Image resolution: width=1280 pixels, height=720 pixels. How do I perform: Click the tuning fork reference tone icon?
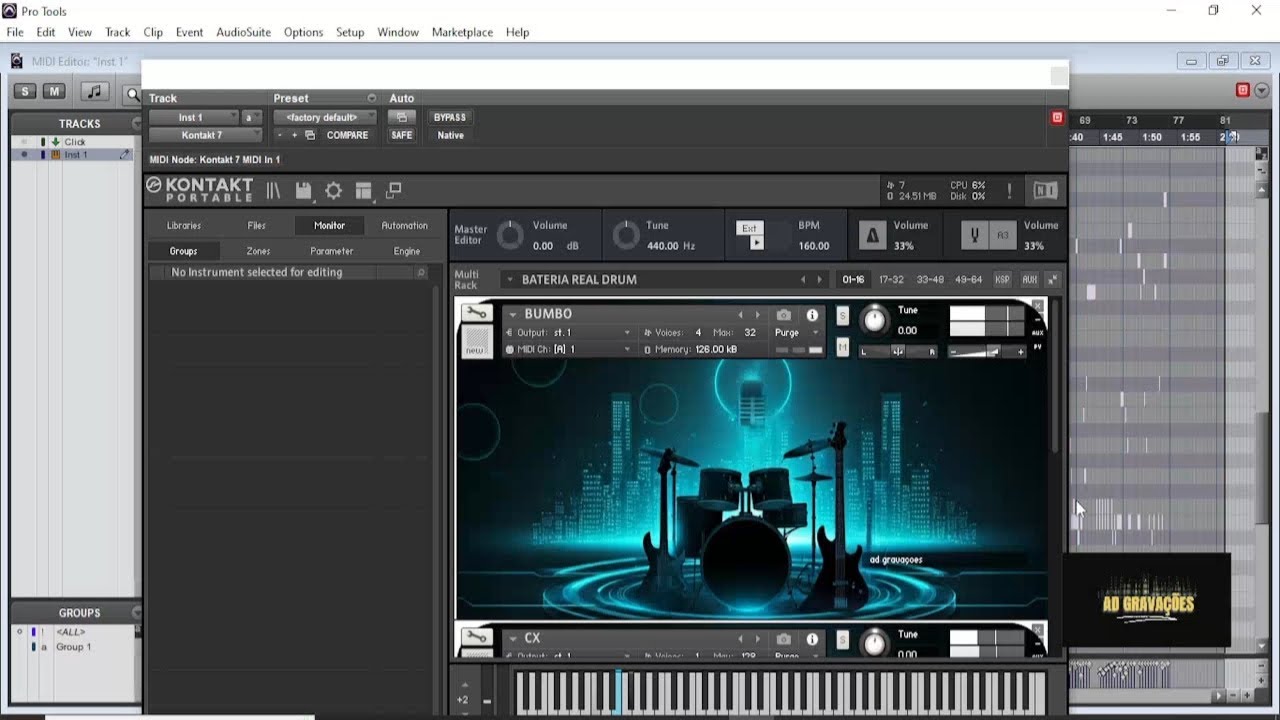974,236
